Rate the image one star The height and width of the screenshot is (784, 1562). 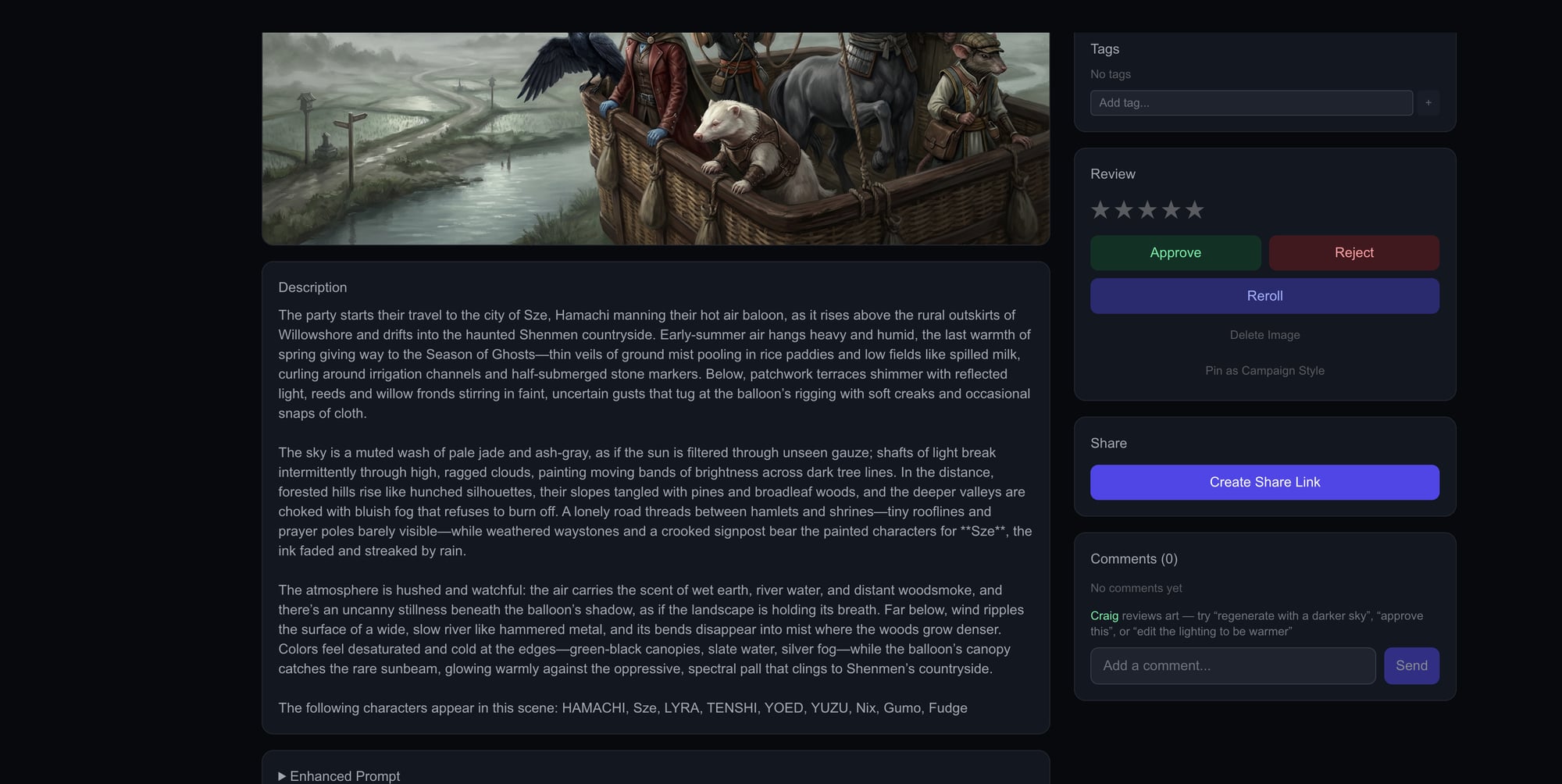click(x=1101, y=209)
